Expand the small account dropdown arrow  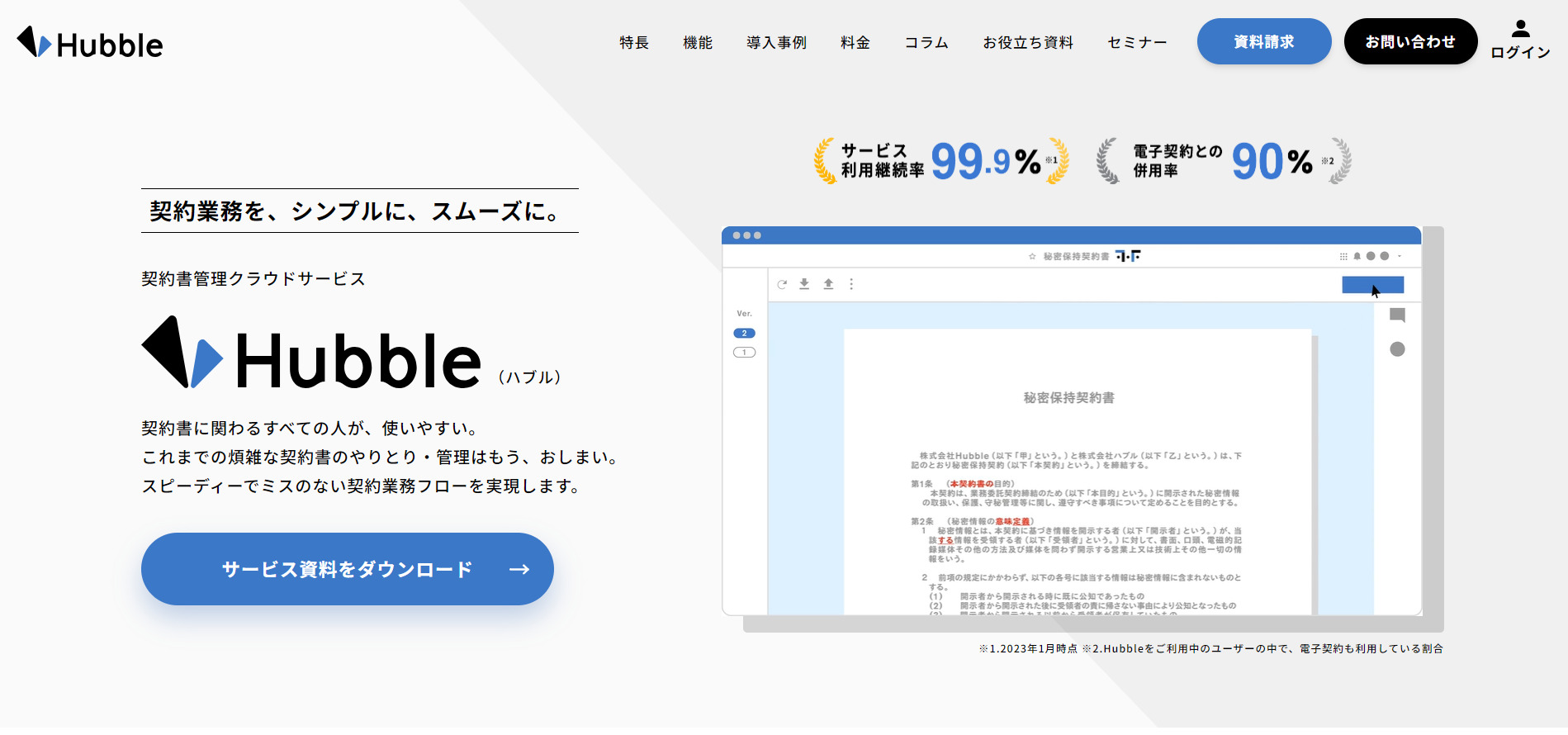point(1400,256)
